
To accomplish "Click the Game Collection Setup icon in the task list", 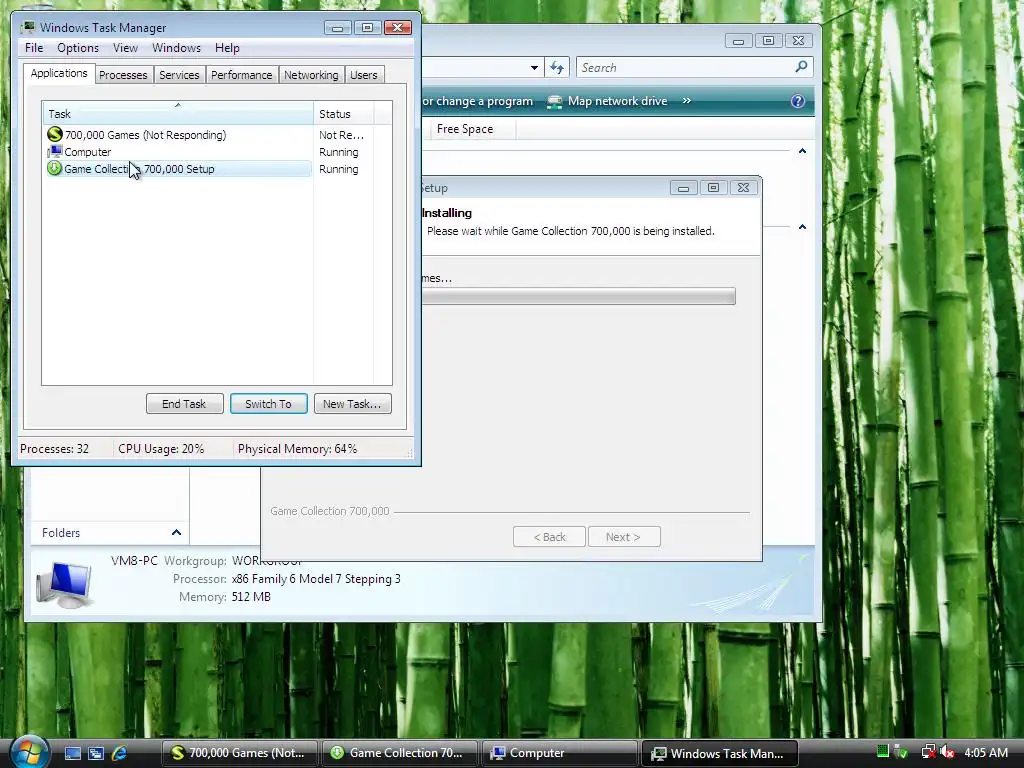I will 55,168.
